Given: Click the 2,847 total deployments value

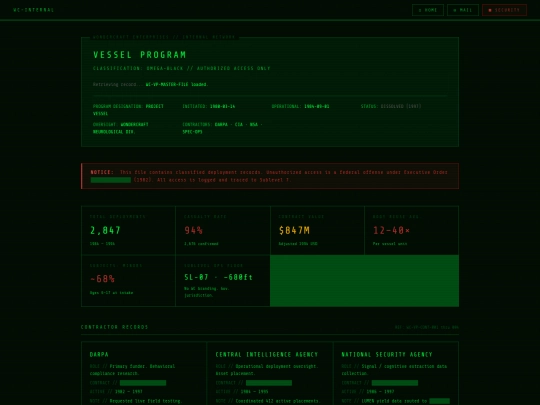Looking at the screenshot, I should 105,230.
